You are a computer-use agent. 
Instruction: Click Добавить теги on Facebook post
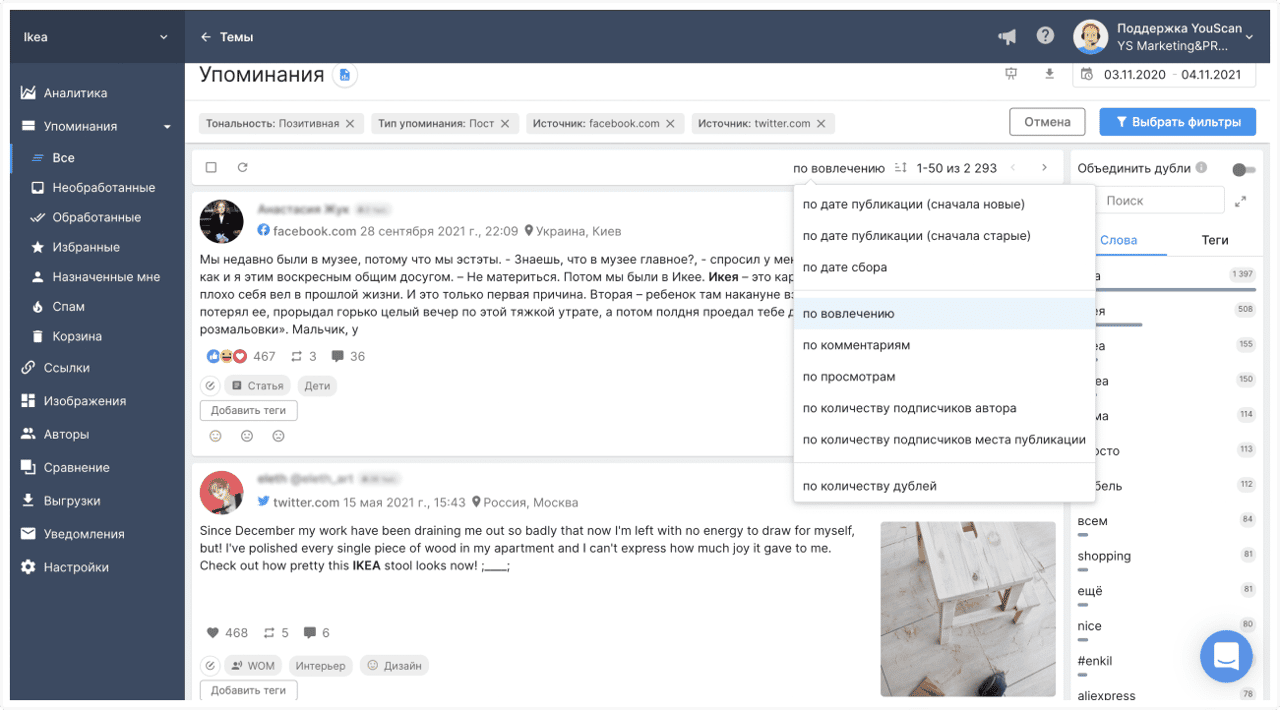pos(248,410)
